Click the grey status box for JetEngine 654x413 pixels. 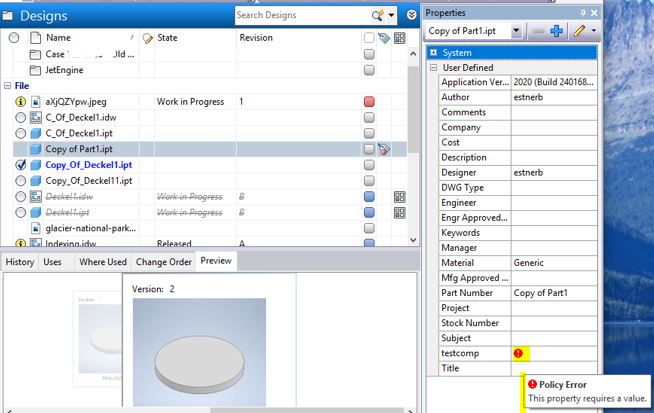(x=369, y=70)
